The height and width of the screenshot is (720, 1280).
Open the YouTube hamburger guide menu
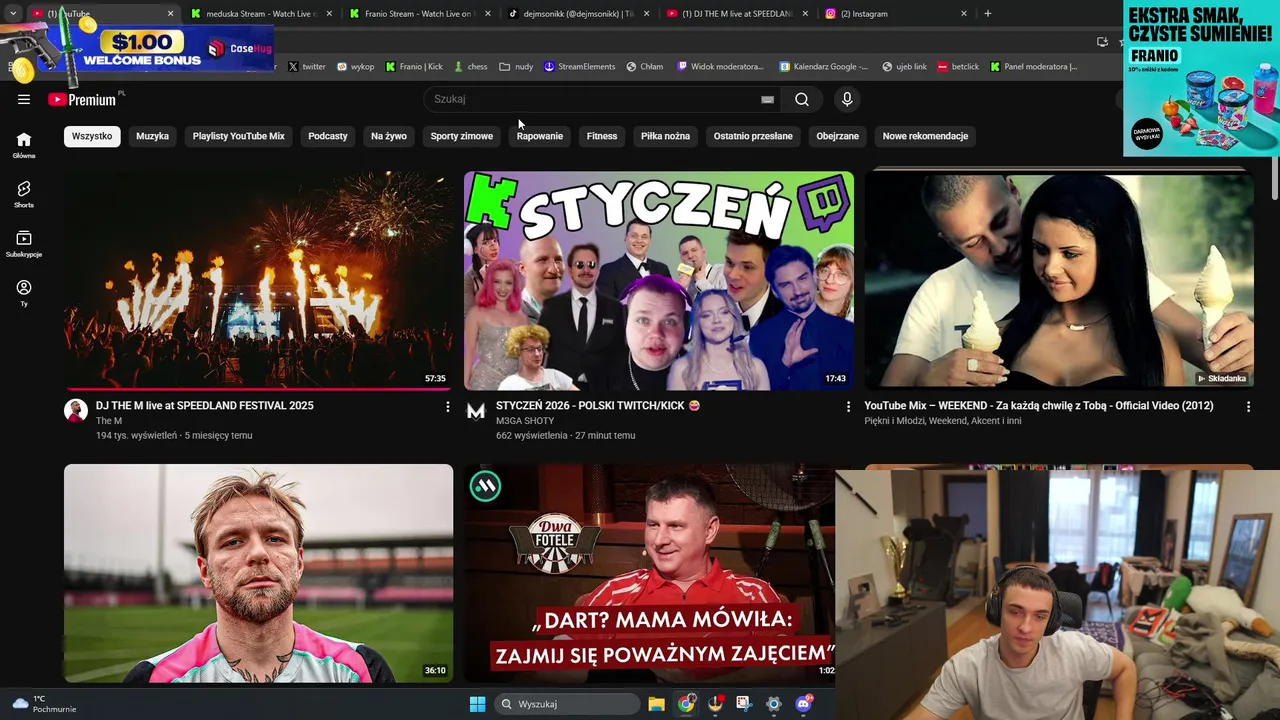(x=24, y=99)
